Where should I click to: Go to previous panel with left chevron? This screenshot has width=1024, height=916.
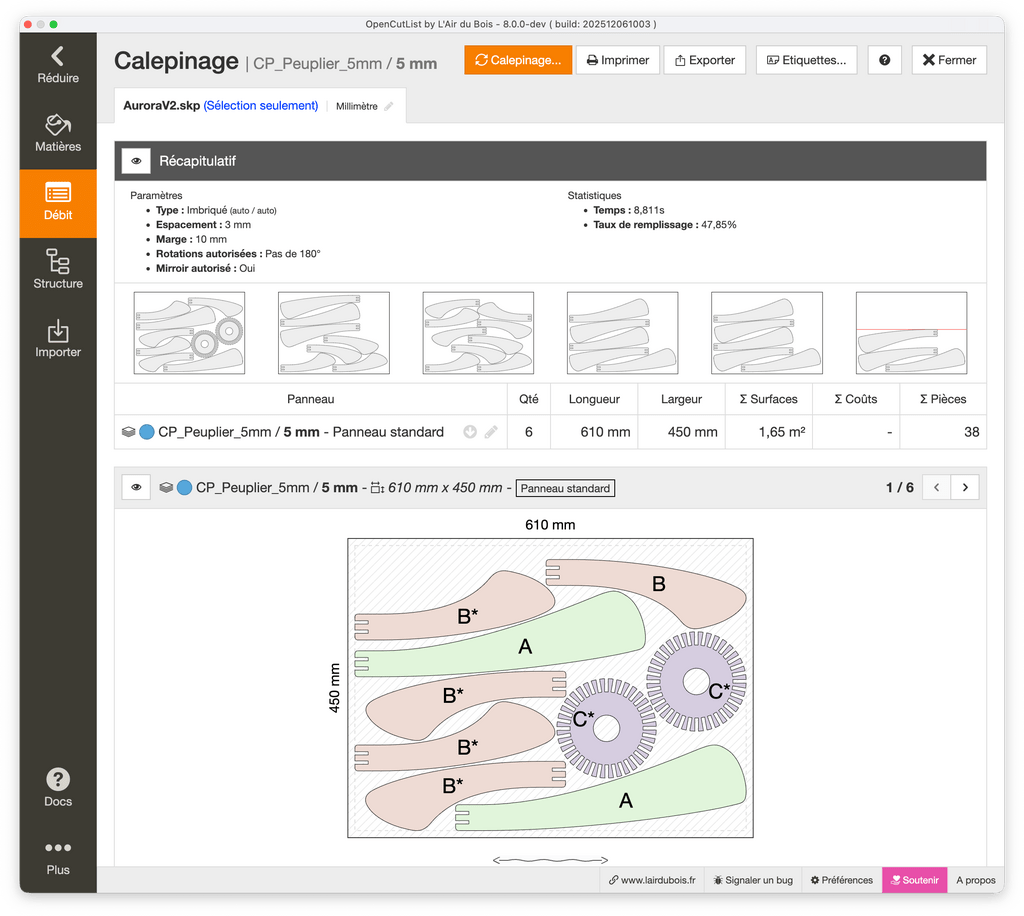tap(936, 488)
